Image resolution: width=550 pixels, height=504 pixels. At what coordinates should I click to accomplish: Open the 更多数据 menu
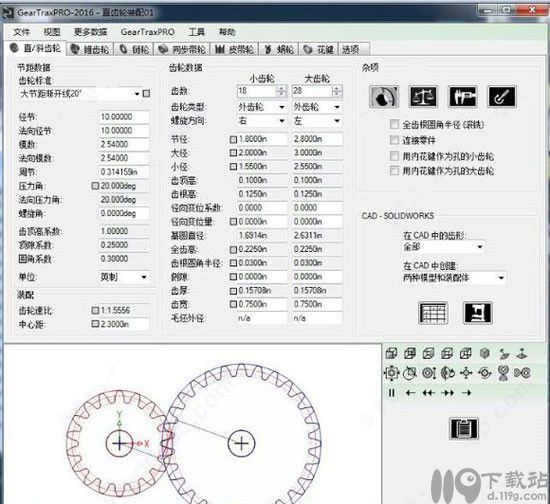(x=90, y=32)
